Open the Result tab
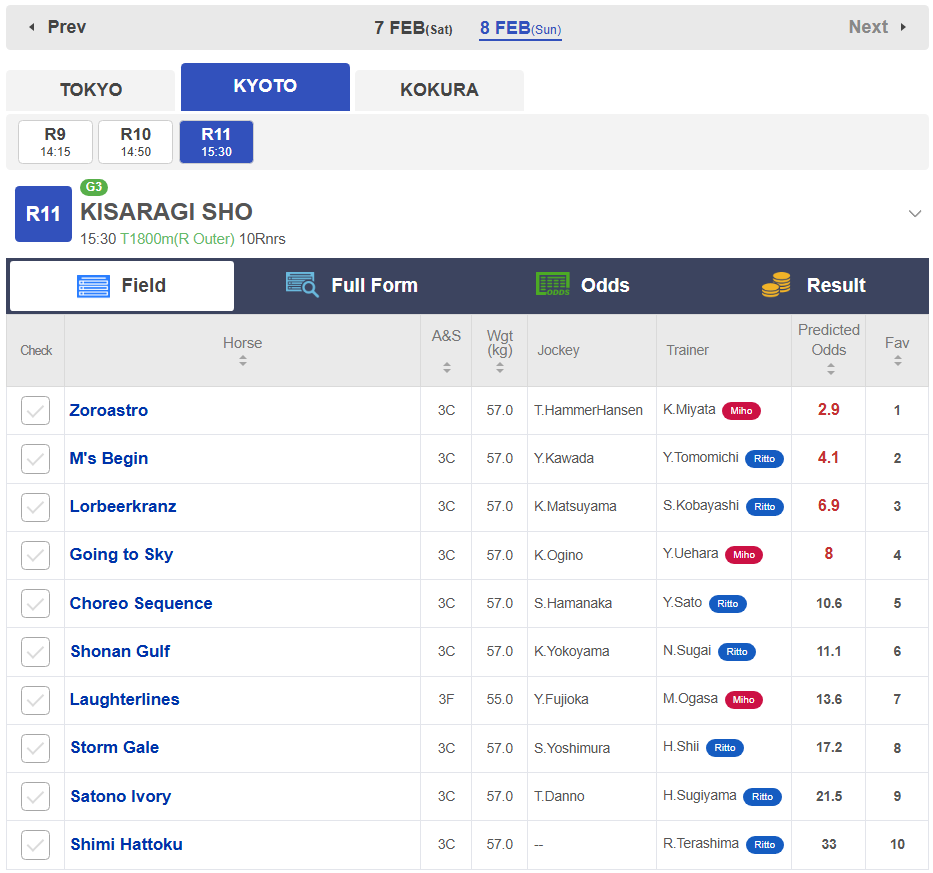 tap(813, 286)
